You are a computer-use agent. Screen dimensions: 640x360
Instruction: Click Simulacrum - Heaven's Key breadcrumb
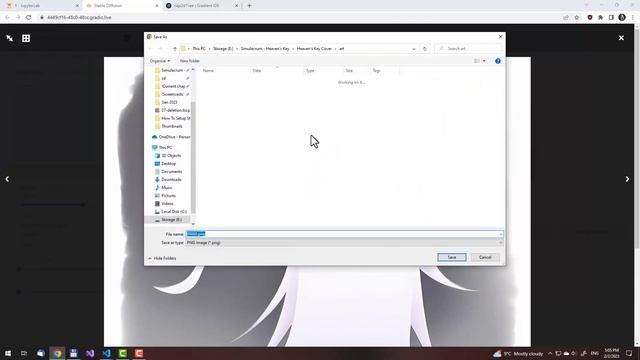[x=265, y=49]
